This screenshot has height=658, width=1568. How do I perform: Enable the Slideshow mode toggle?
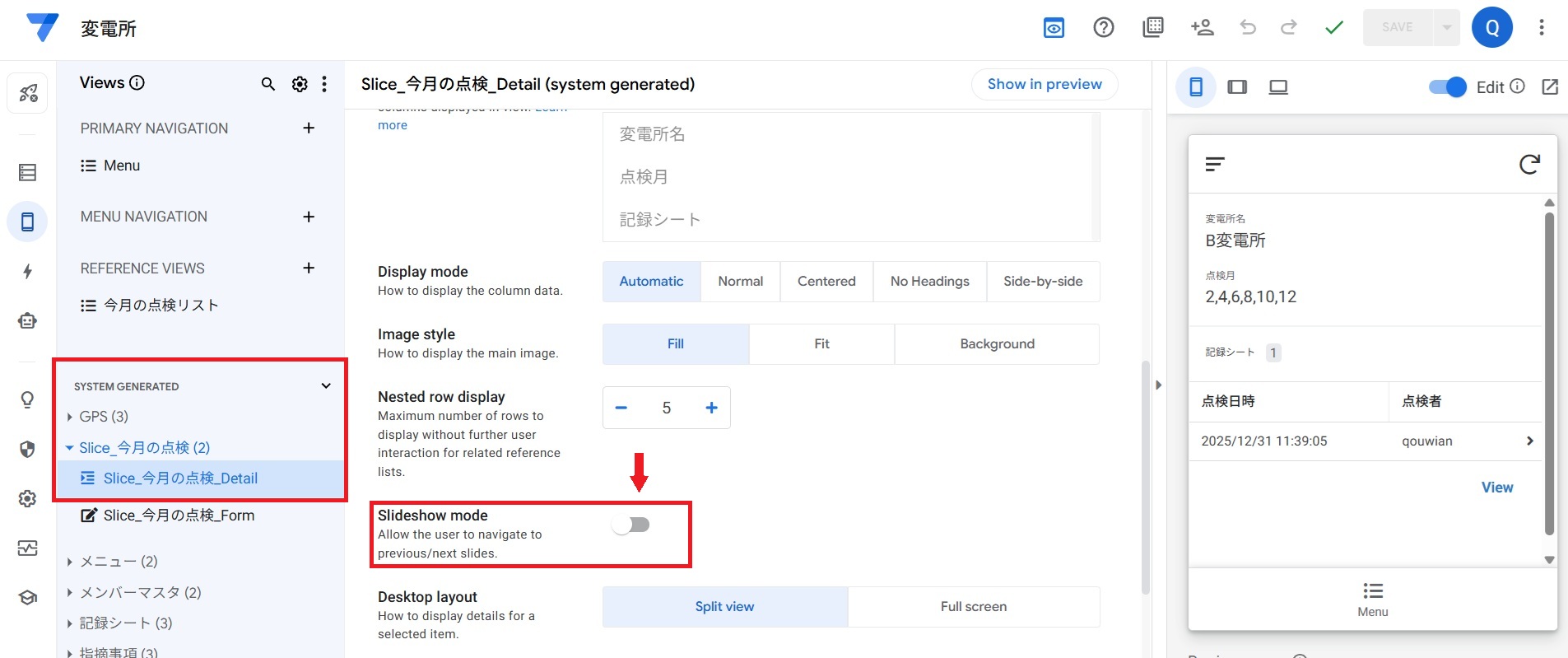631,525
